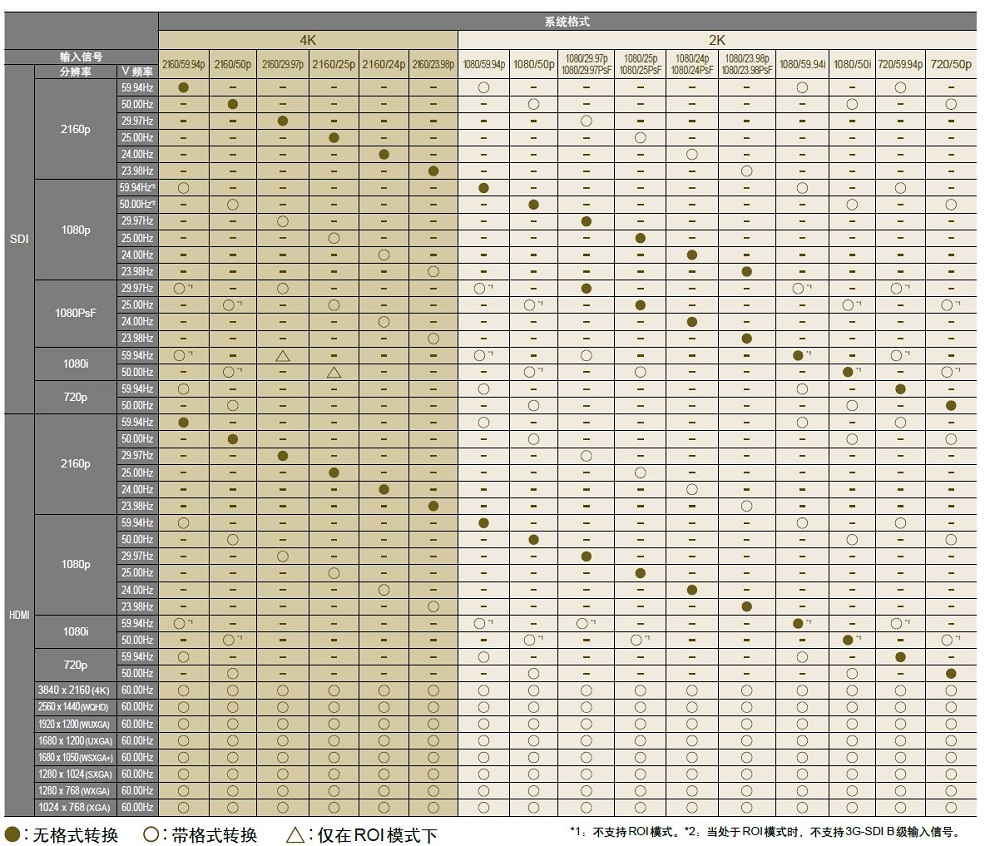Select the 2160p label in the SDI group

[76, 129]
